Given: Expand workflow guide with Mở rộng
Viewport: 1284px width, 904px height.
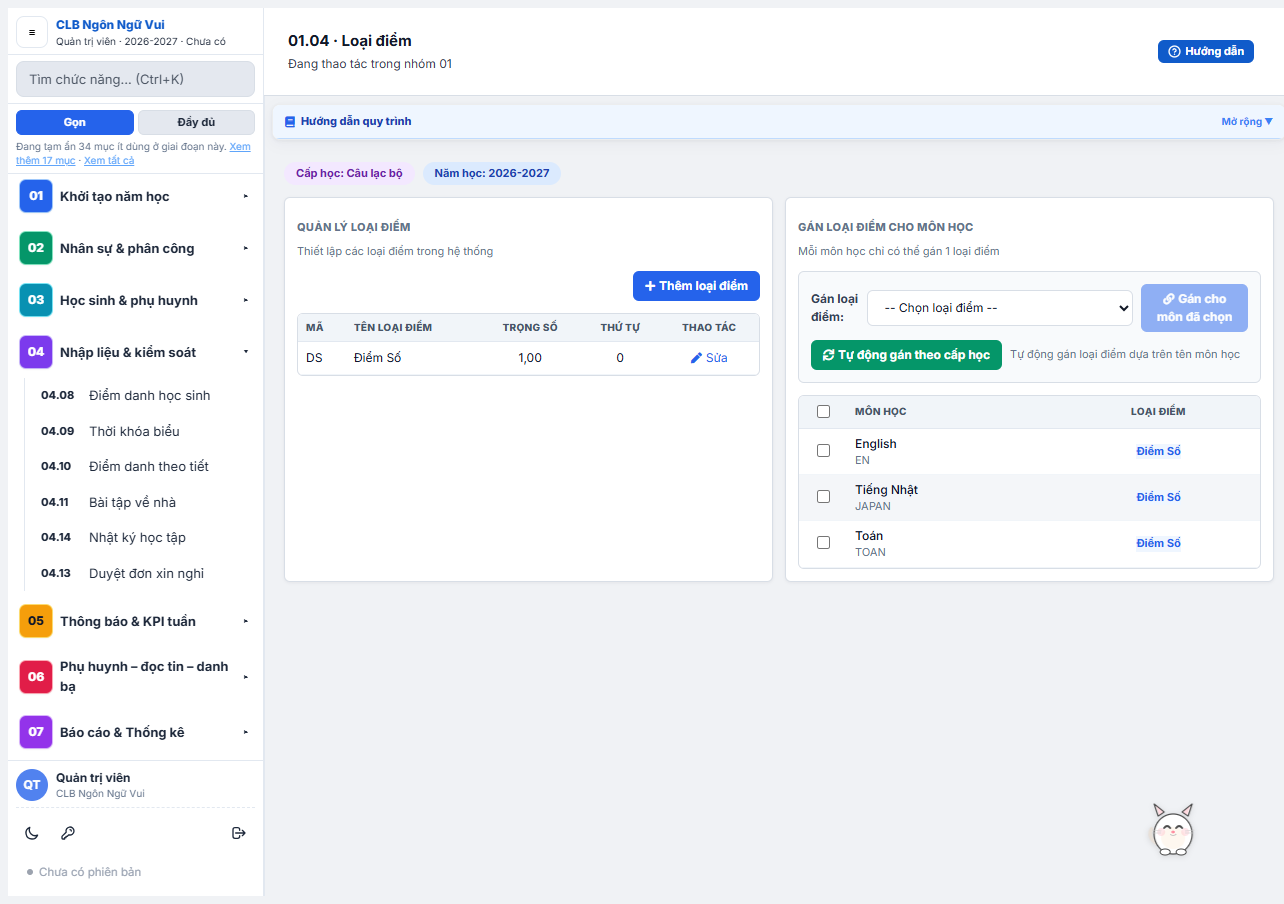Looking at the screenshot, I should click(1247, 122).
